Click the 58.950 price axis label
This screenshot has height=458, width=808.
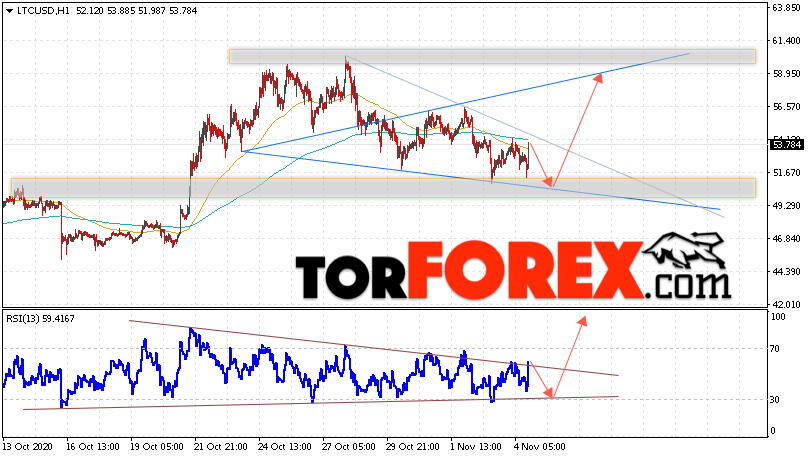(x=787, y=74)
